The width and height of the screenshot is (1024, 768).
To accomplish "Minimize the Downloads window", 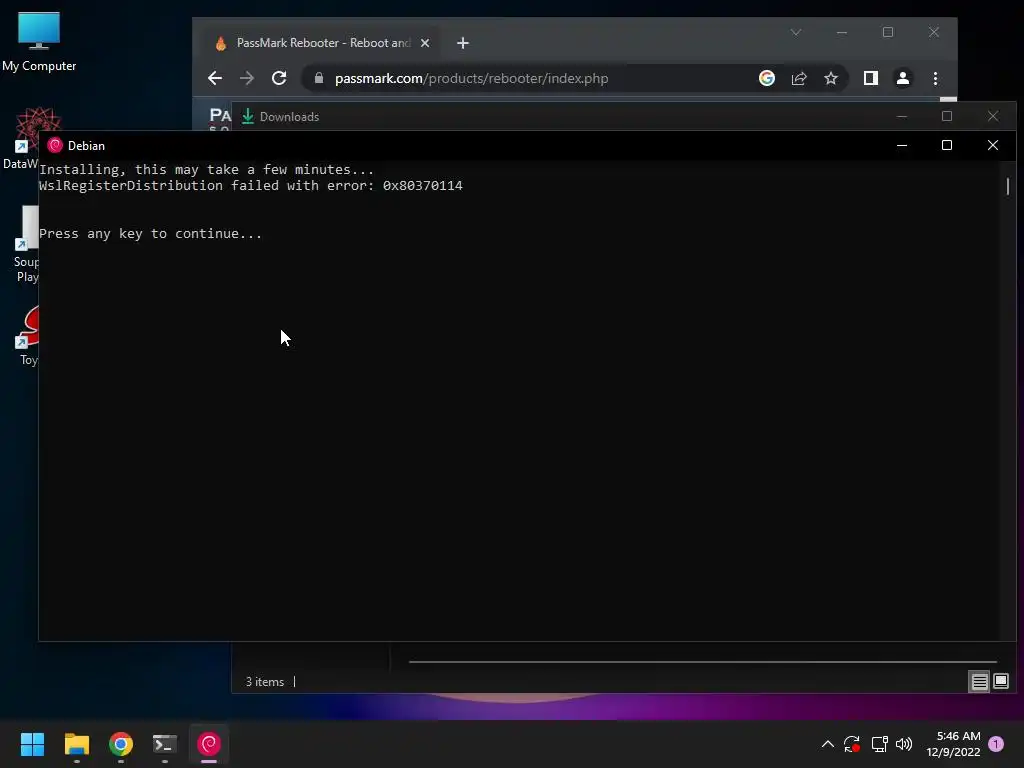I will coord(902,116).
